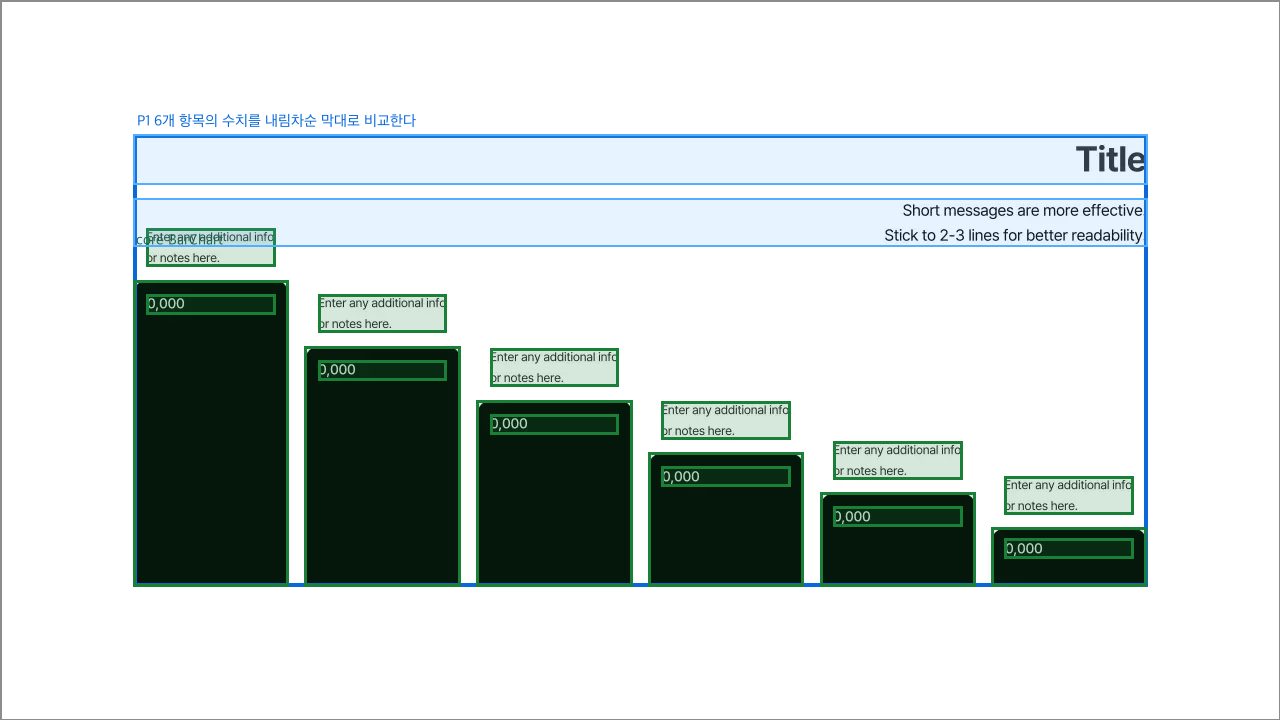Select the notes box above the fourth tallest bar
The width and height of the screenshot is (1280, 720).
(726, 420)
